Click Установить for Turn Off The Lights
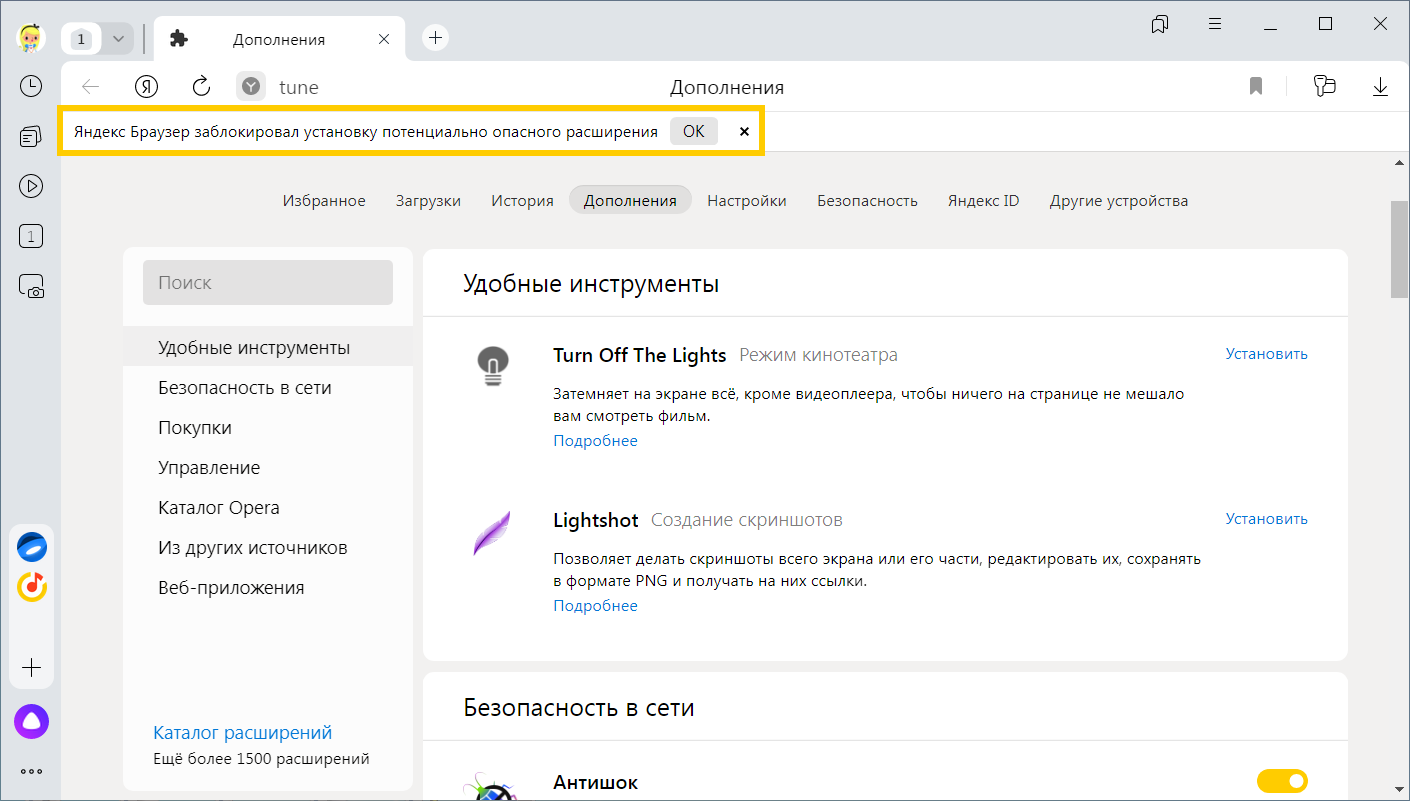The height and width of the screenshot is (801, 1410). click(x=1266, y=354)
